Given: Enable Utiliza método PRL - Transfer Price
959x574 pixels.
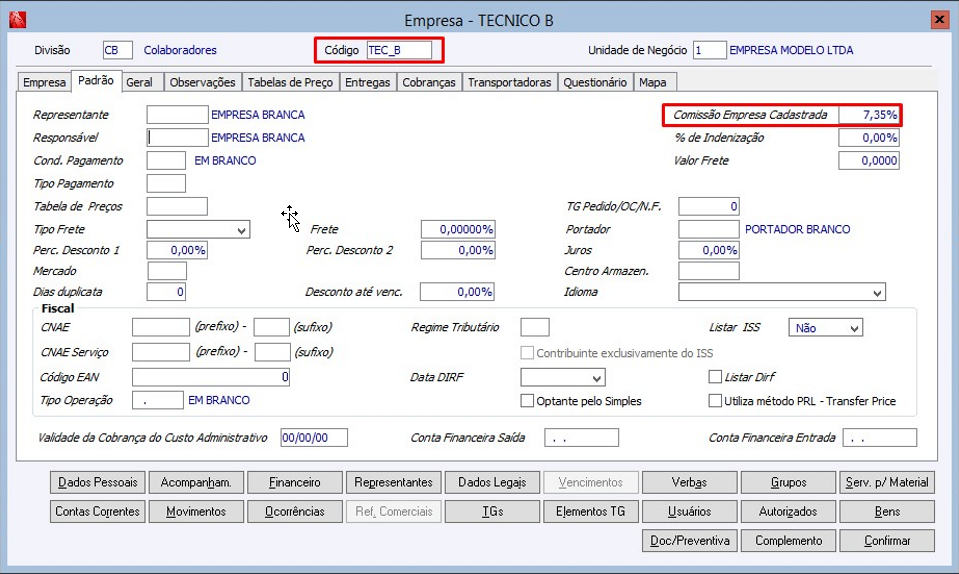Looking at the screenshot, I should [x=715, y=401].
